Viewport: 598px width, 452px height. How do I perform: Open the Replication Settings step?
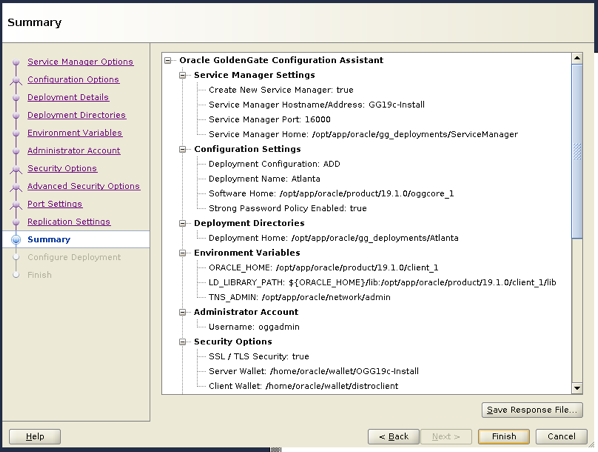69,222
